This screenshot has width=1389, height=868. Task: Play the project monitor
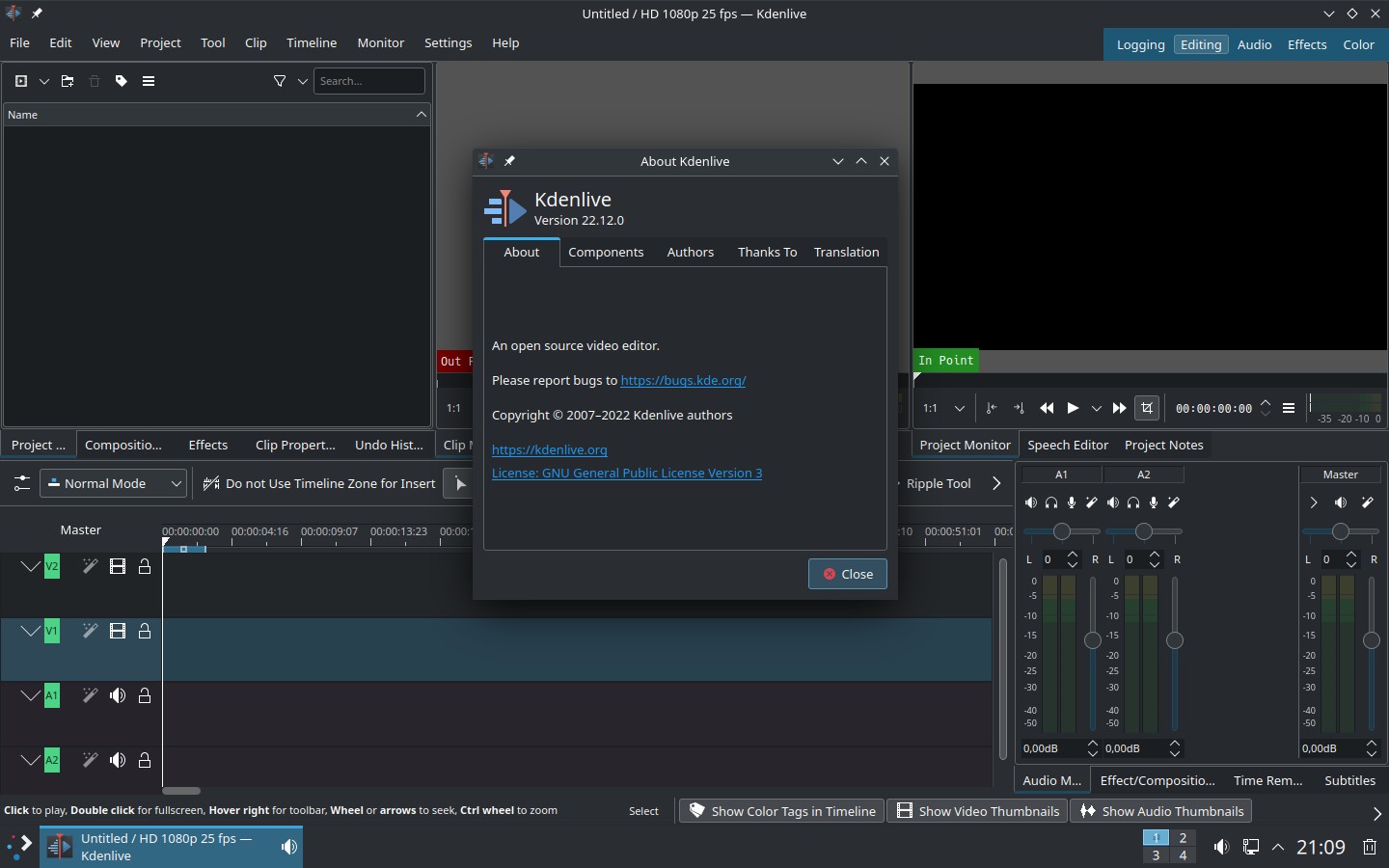(x=1073, y=408)
